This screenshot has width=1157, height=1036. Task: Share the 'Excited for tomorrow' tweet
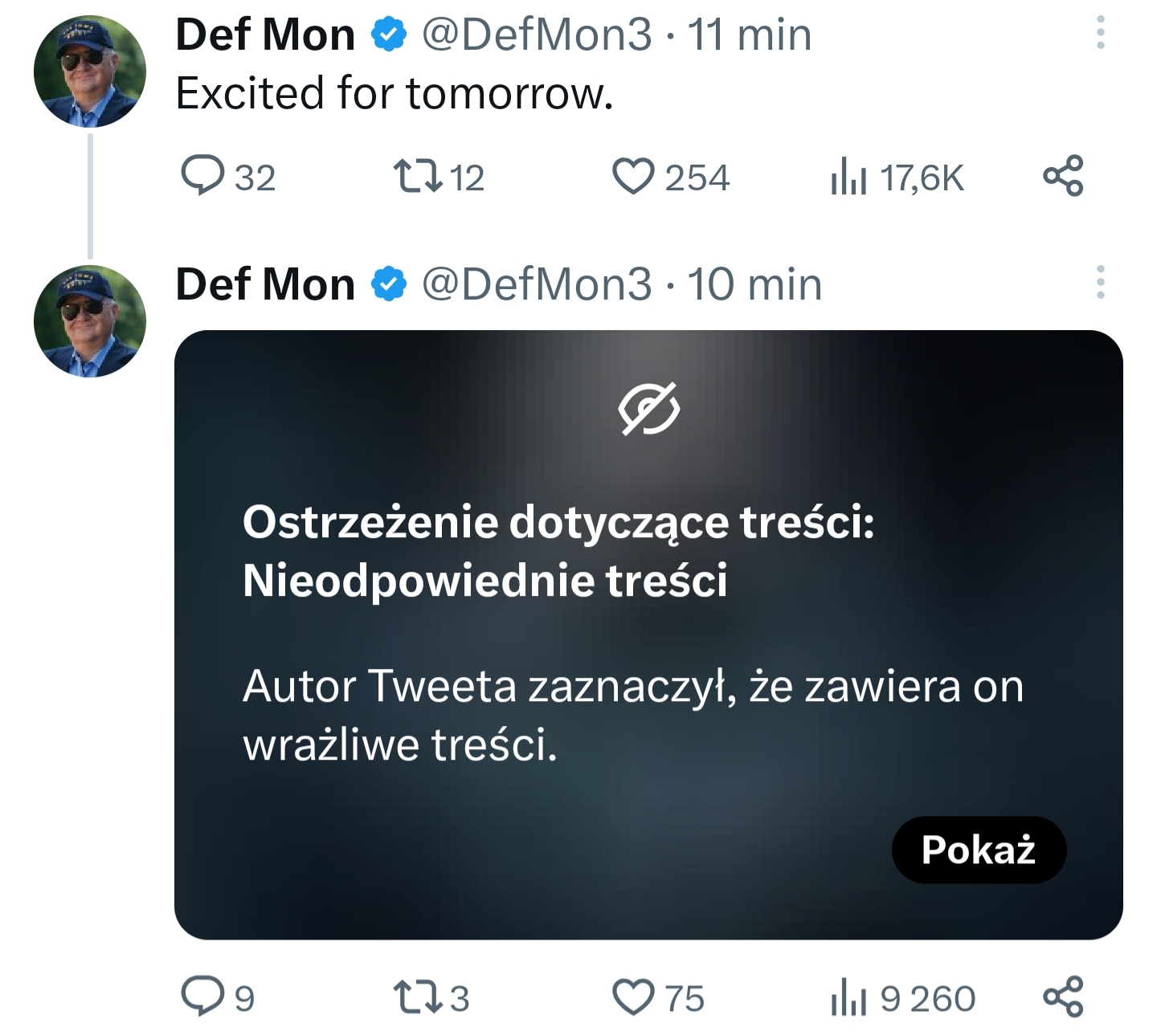1063,177
